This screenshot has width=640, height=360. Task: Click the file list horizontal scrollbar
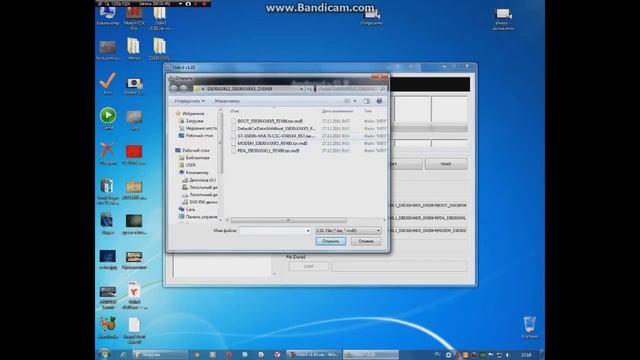point(288,220)
